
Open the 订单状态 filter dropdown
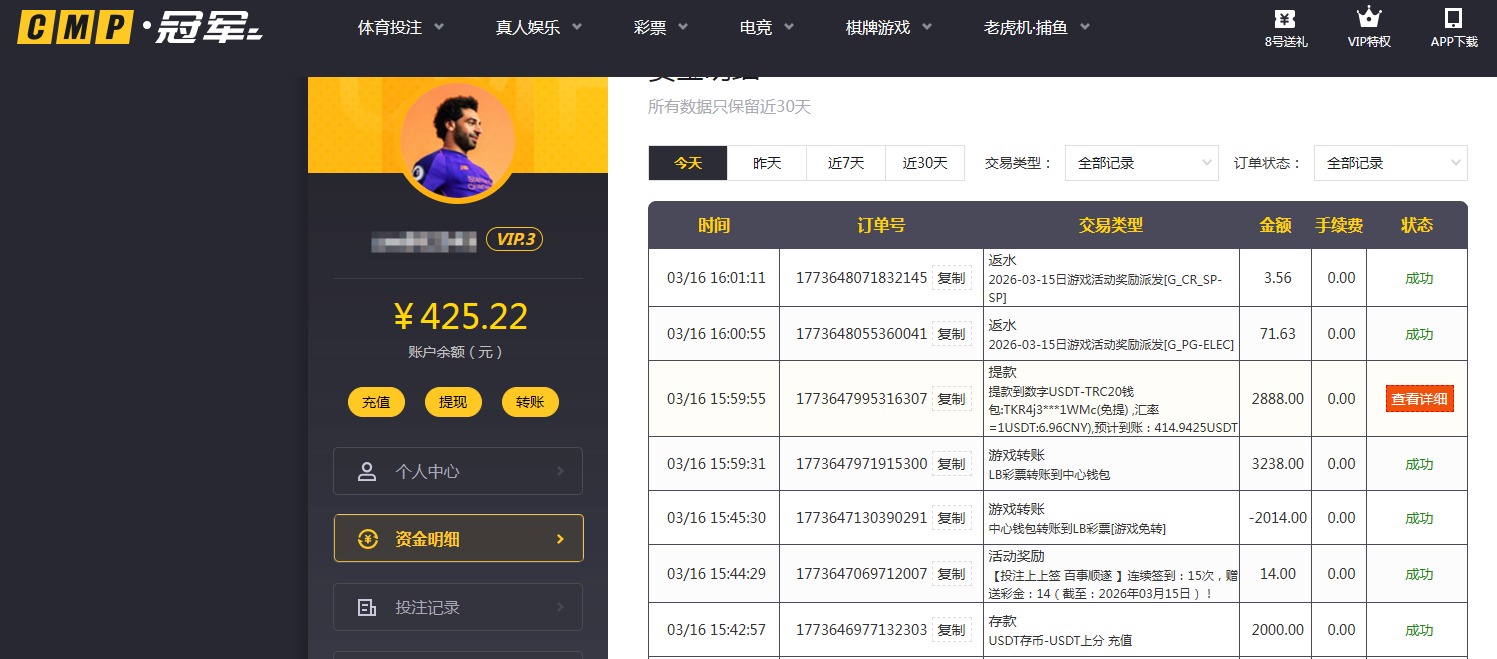(1390, 162)
